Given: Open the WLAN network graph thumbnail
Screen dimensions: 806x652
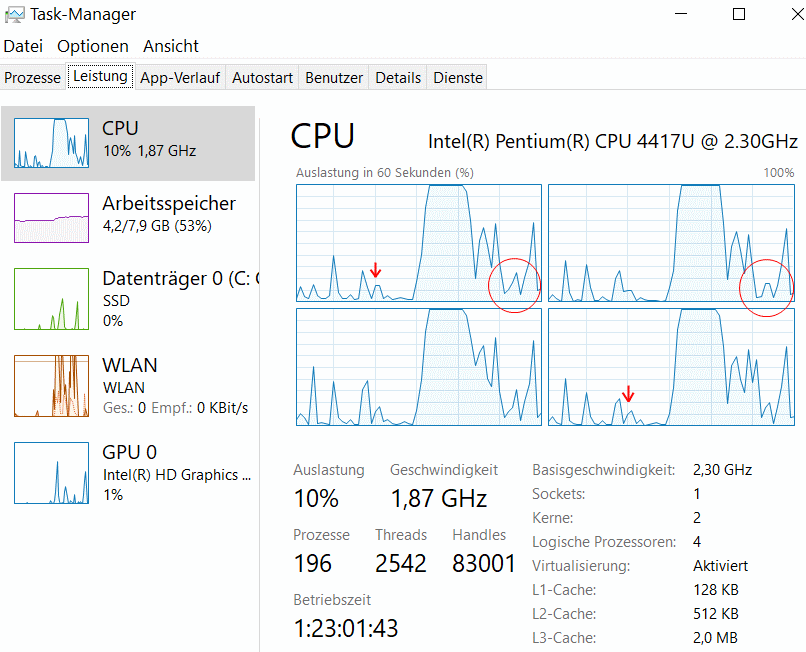Looking at the screenshot, I should 51,386.
